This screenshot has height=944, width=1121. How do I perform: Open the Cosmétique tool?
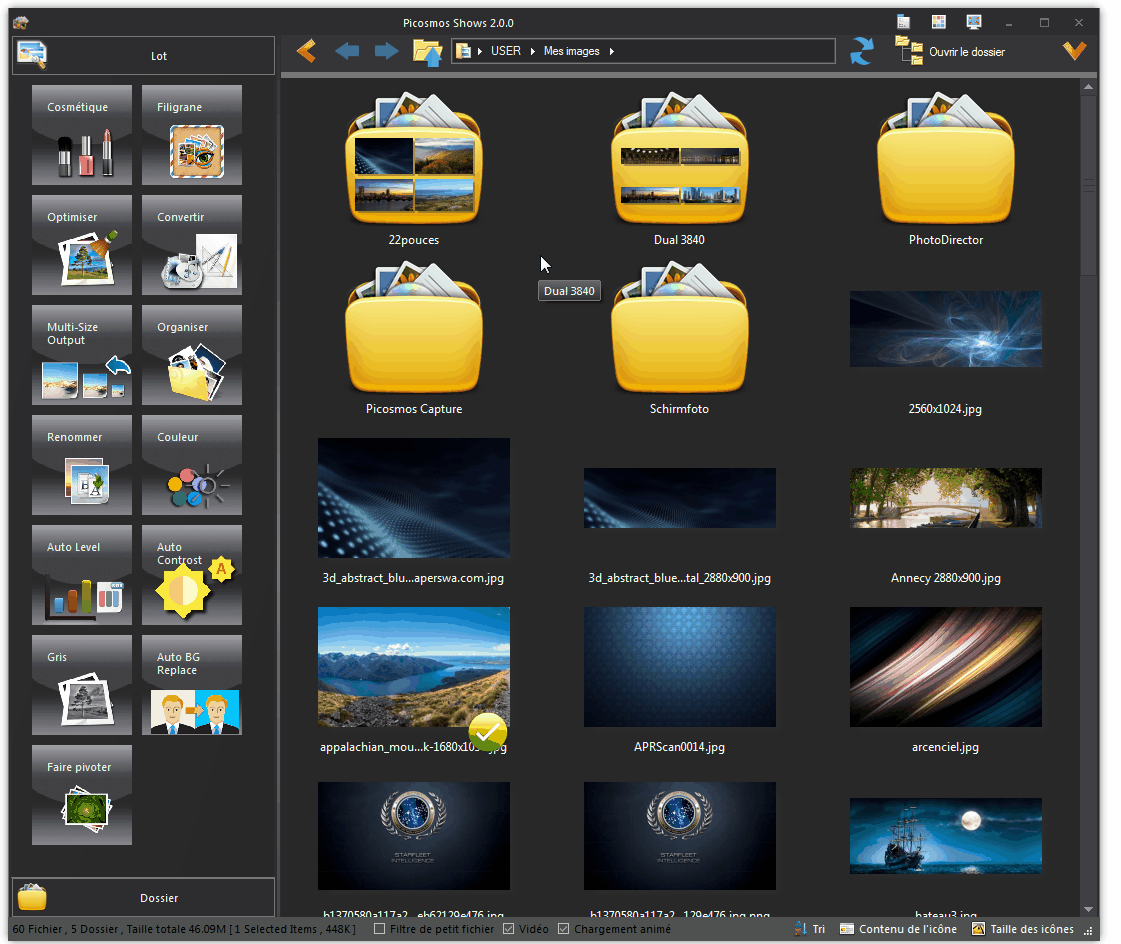point(82,135)
